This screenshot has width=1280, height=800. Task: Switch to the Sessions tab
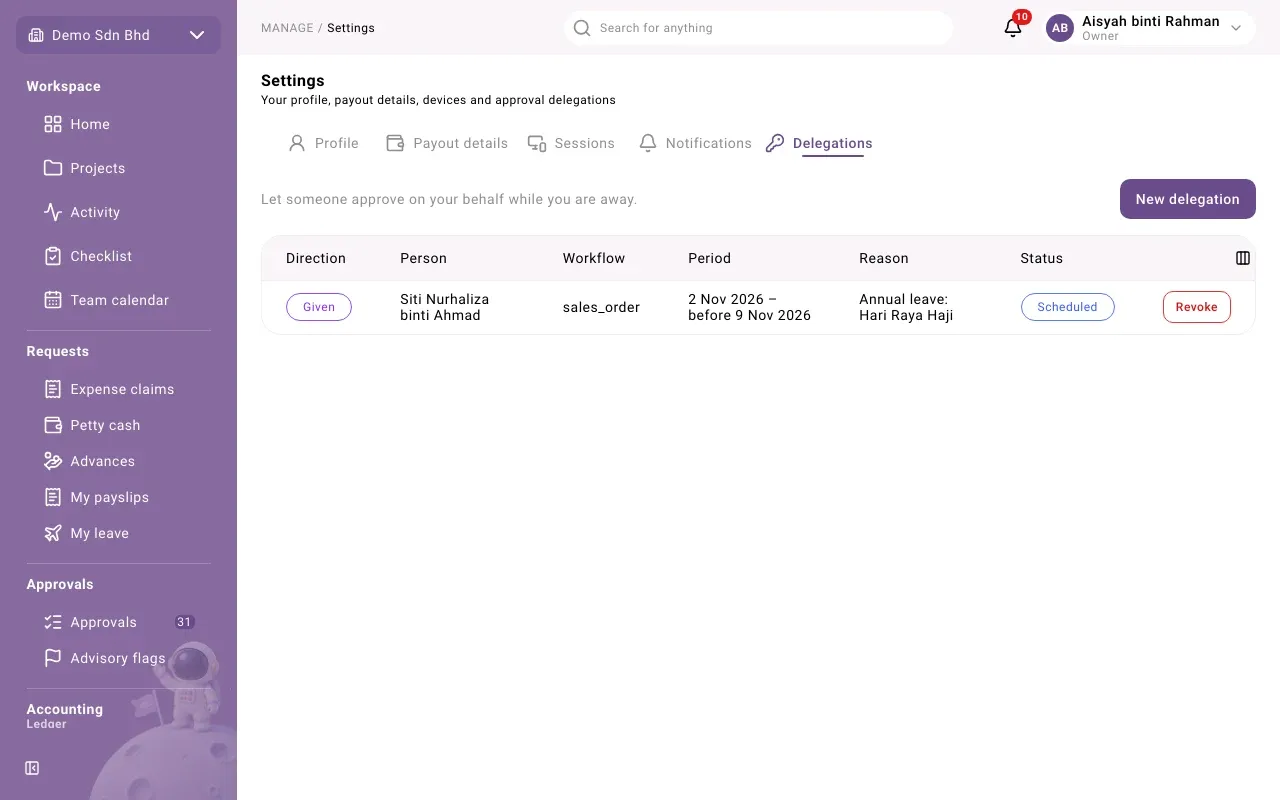point(571,143)
